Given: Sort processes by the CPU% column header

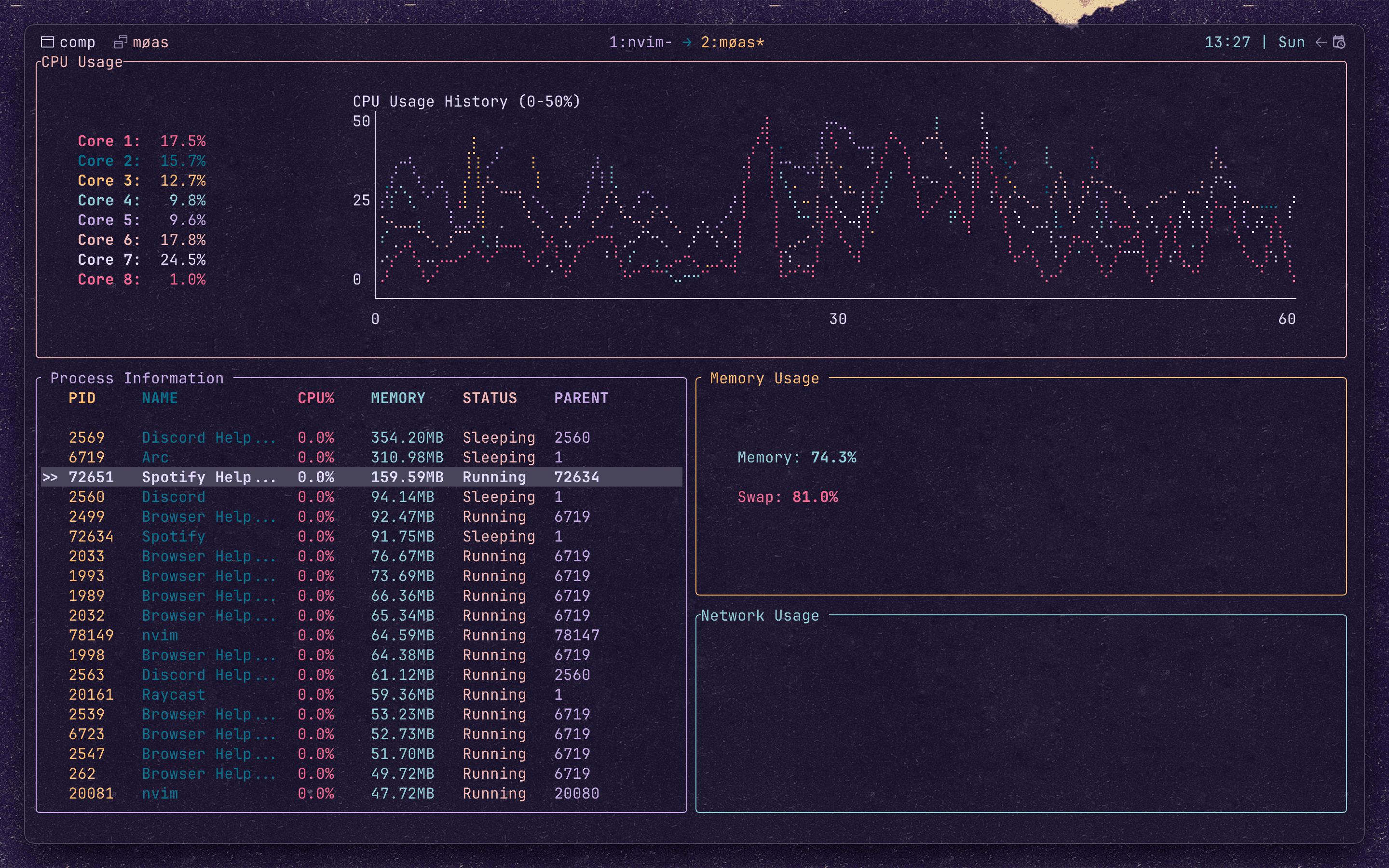Looking at the screenshot, I should click(316, 398).
